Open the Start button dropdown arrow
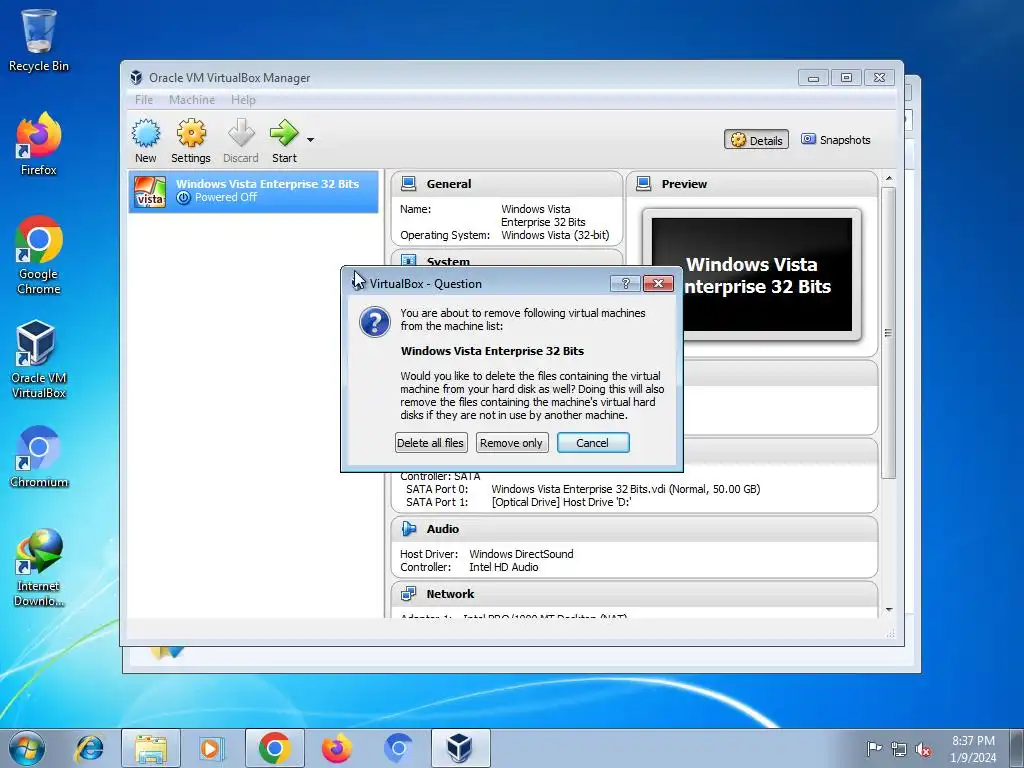1024x768 pixels. point(310,139)
